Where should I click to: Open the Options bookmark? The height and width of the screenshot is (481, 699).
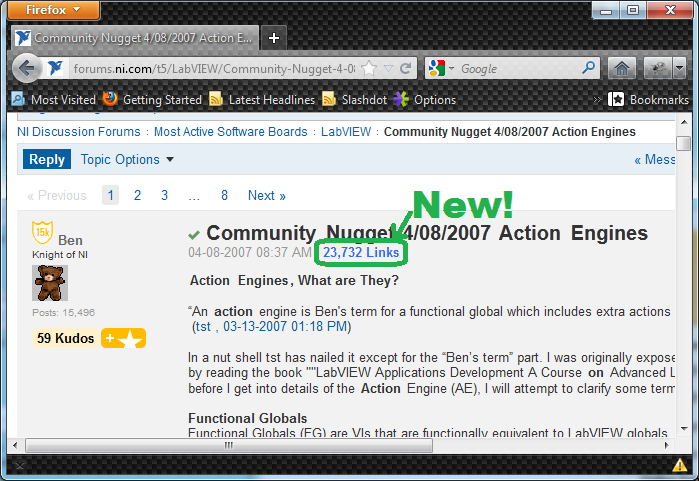pos(425,99)
